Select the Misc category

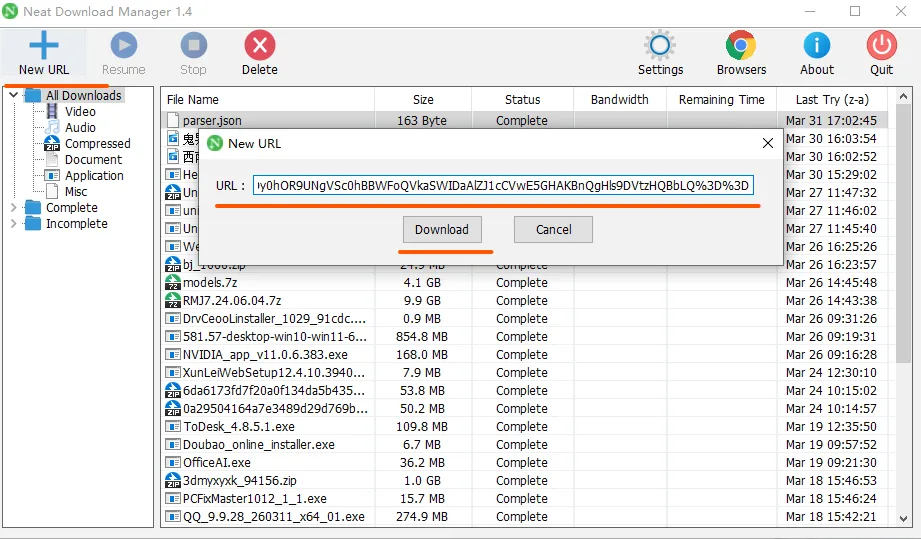click(76, 191)
